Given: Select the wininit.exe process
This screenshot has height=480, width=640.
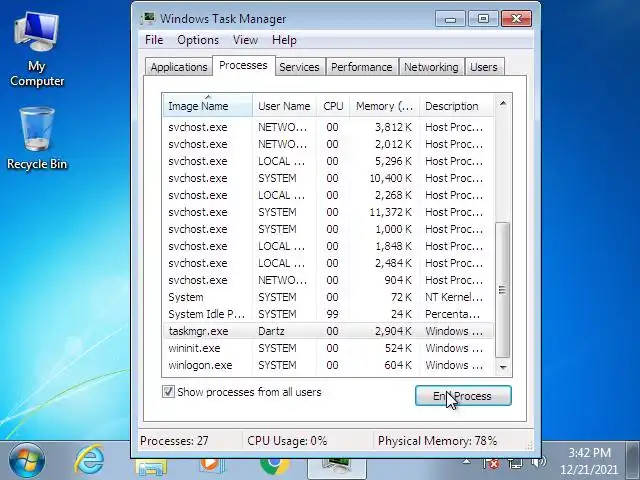Looking at the screenshot, I should 328,348.
